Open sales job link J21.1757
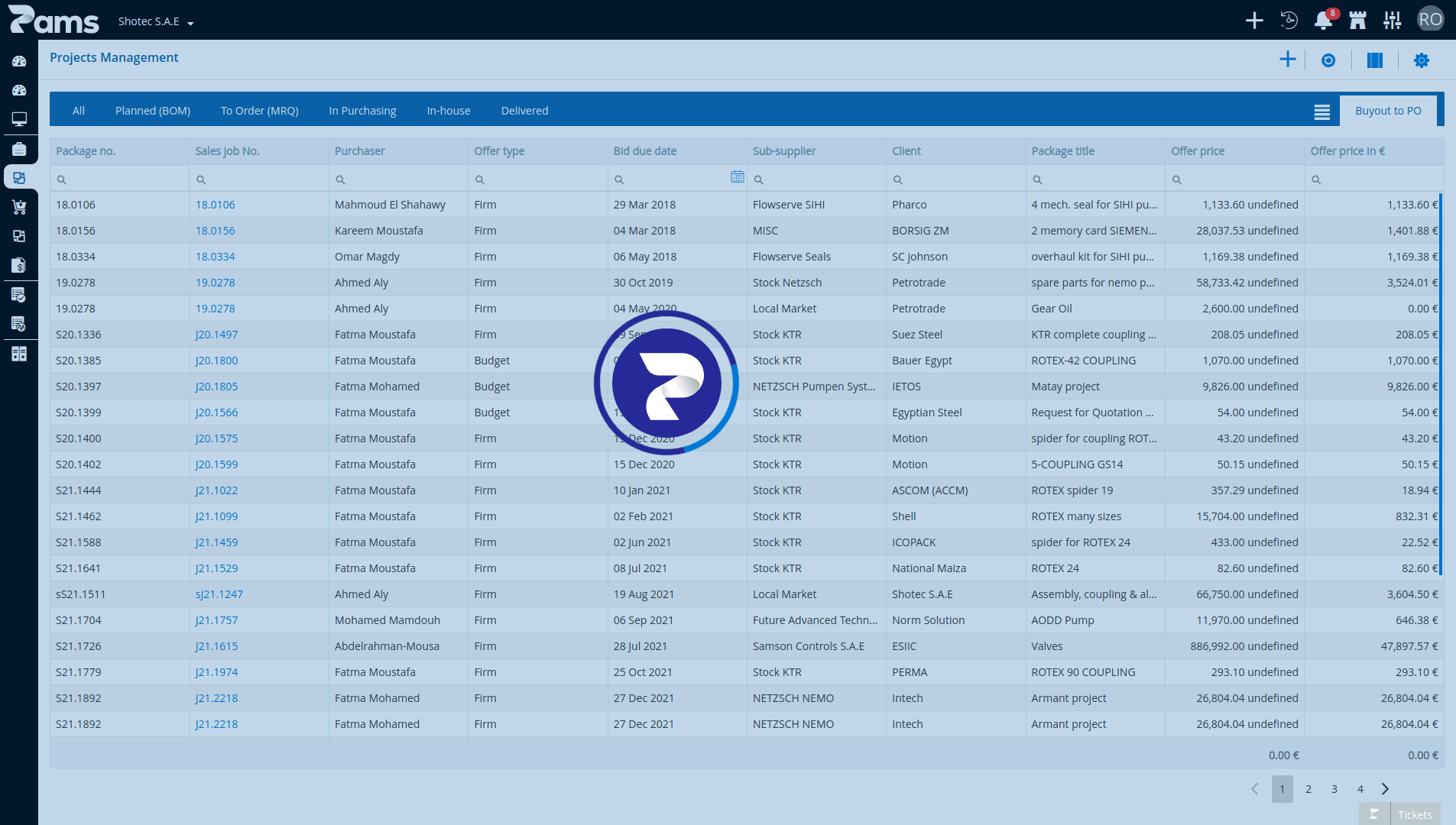The width and height of the screenshot is (1456, 825). [216, 620]
